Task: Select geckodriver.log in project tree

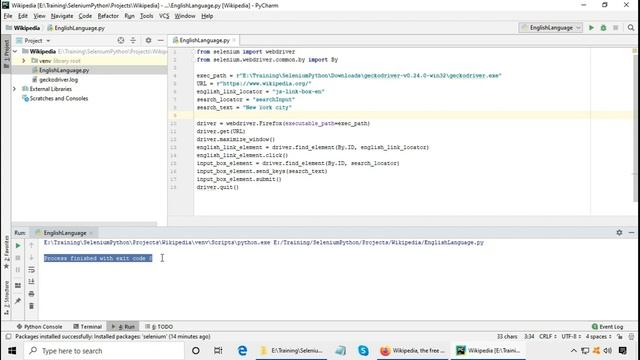Action: click(58, 80)
